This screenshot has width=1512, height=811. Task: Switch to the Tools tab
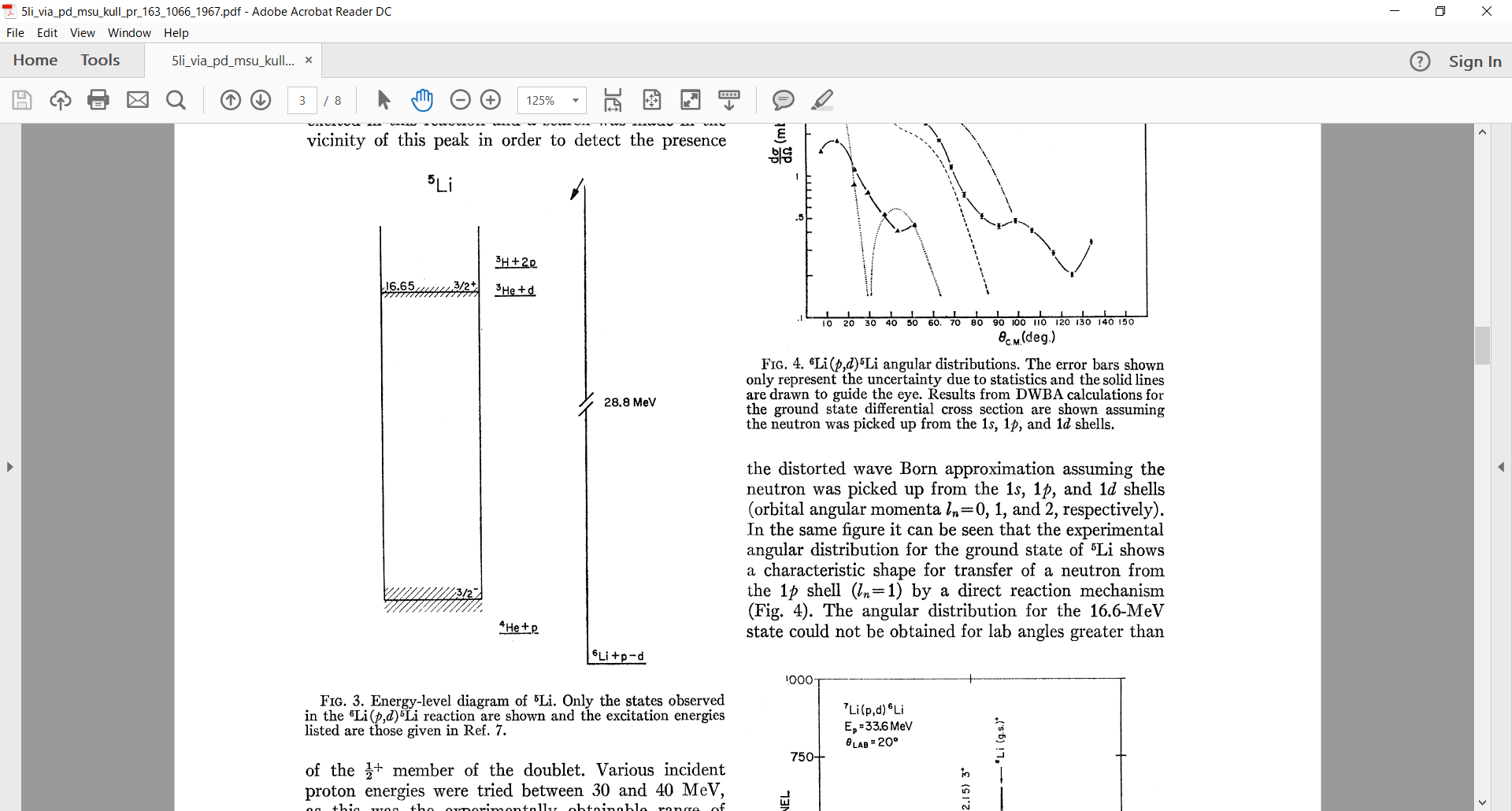[100, 61]
